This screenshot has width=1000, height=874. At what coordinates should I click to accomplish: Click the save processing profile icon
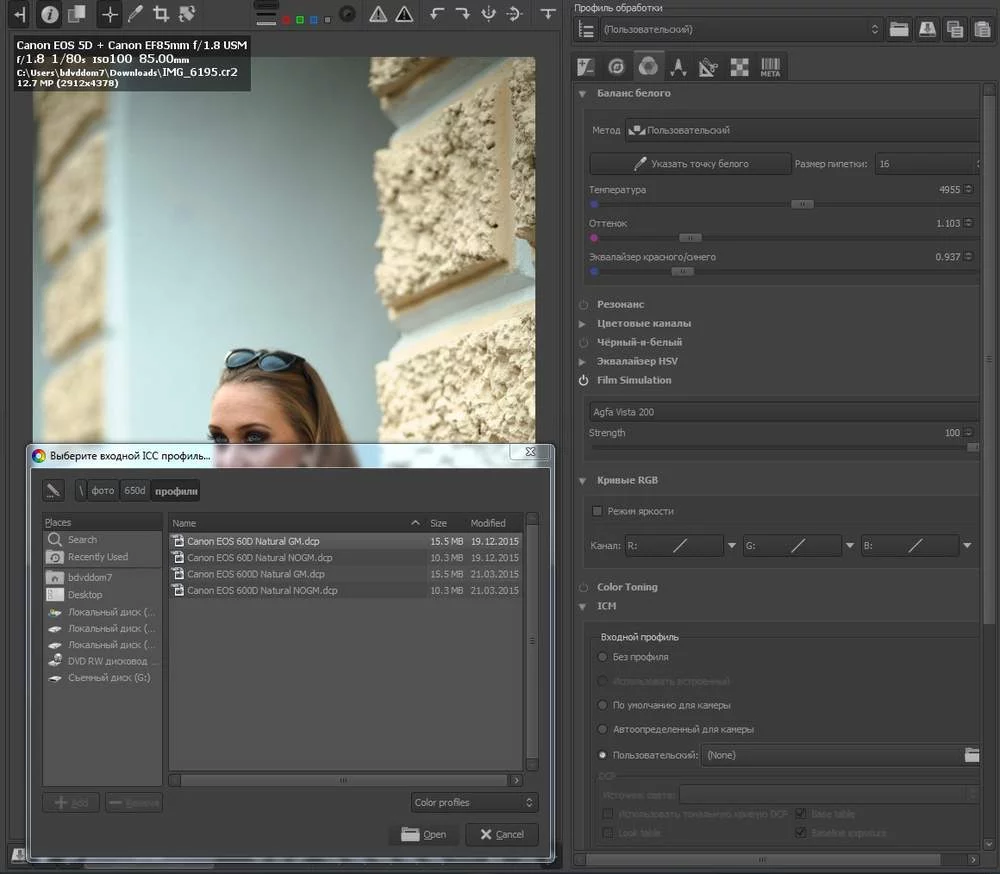coord(927,30)
